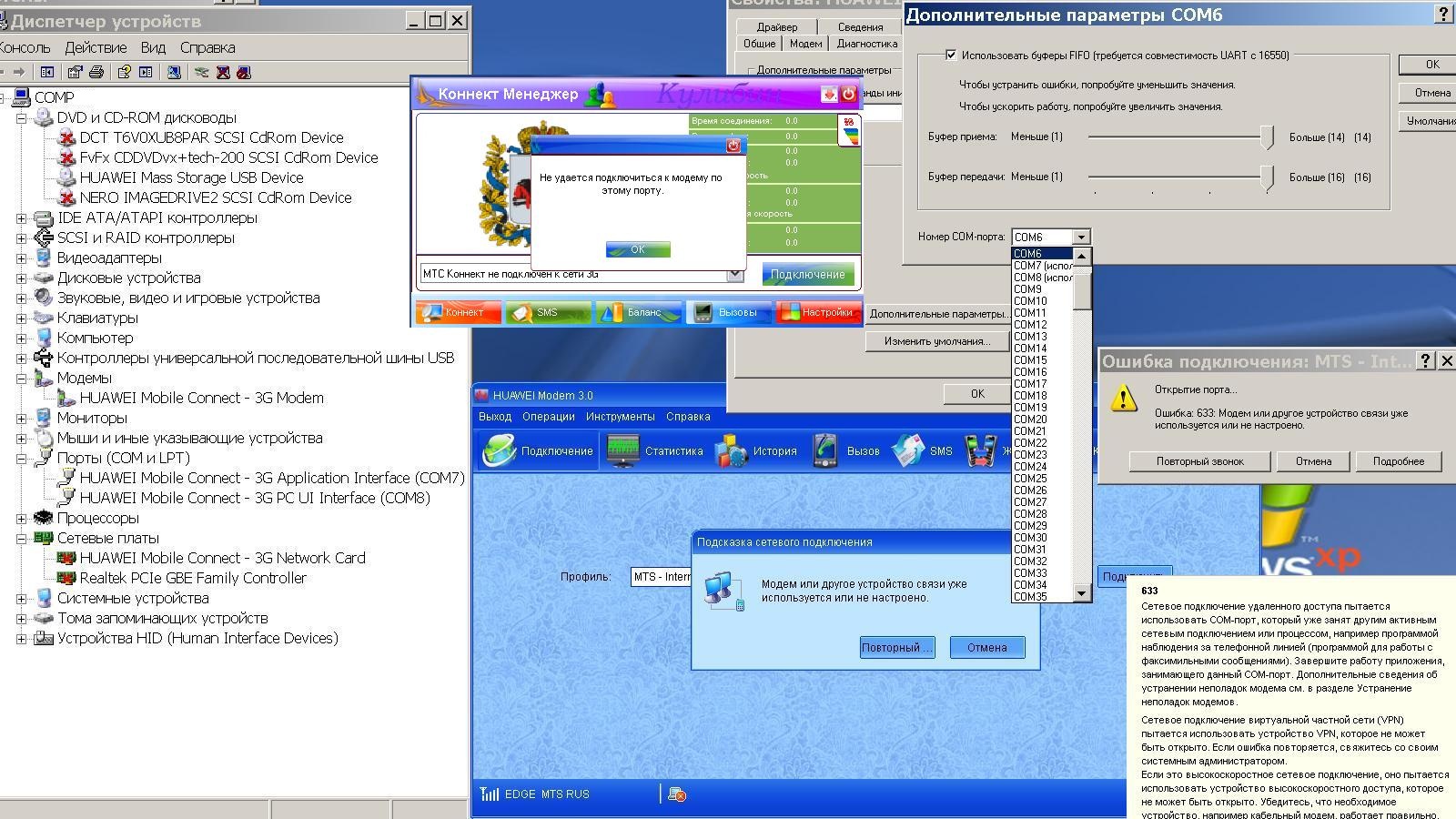Open the Статистика icon in HUAWEI Modem
The height and width of the screenshot is (819, 1456).
click(x=623, y=450)
